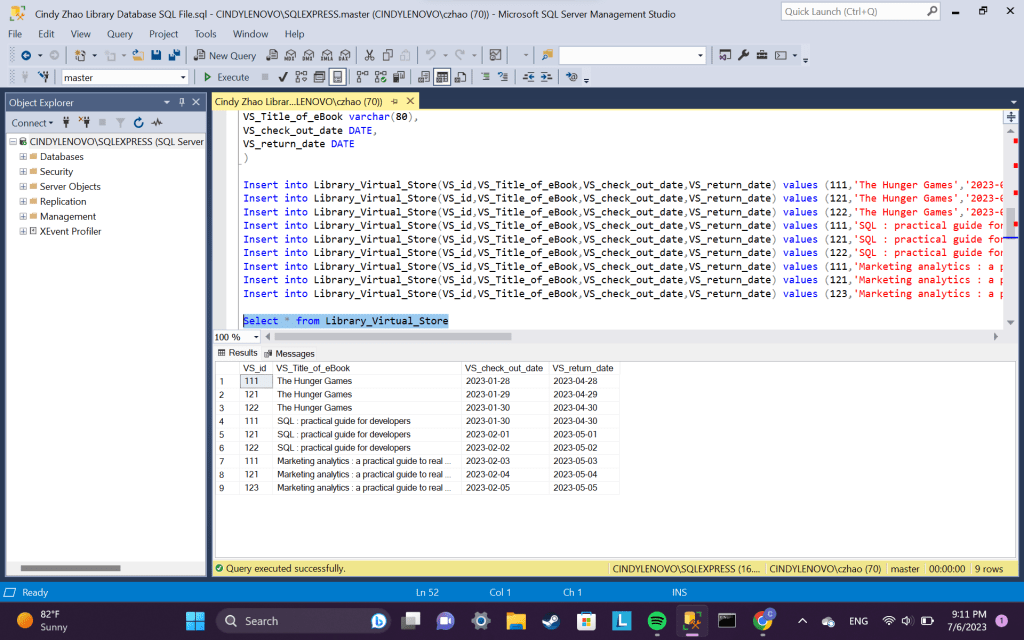Toggle Results to Grid output mode

(442, 77)
